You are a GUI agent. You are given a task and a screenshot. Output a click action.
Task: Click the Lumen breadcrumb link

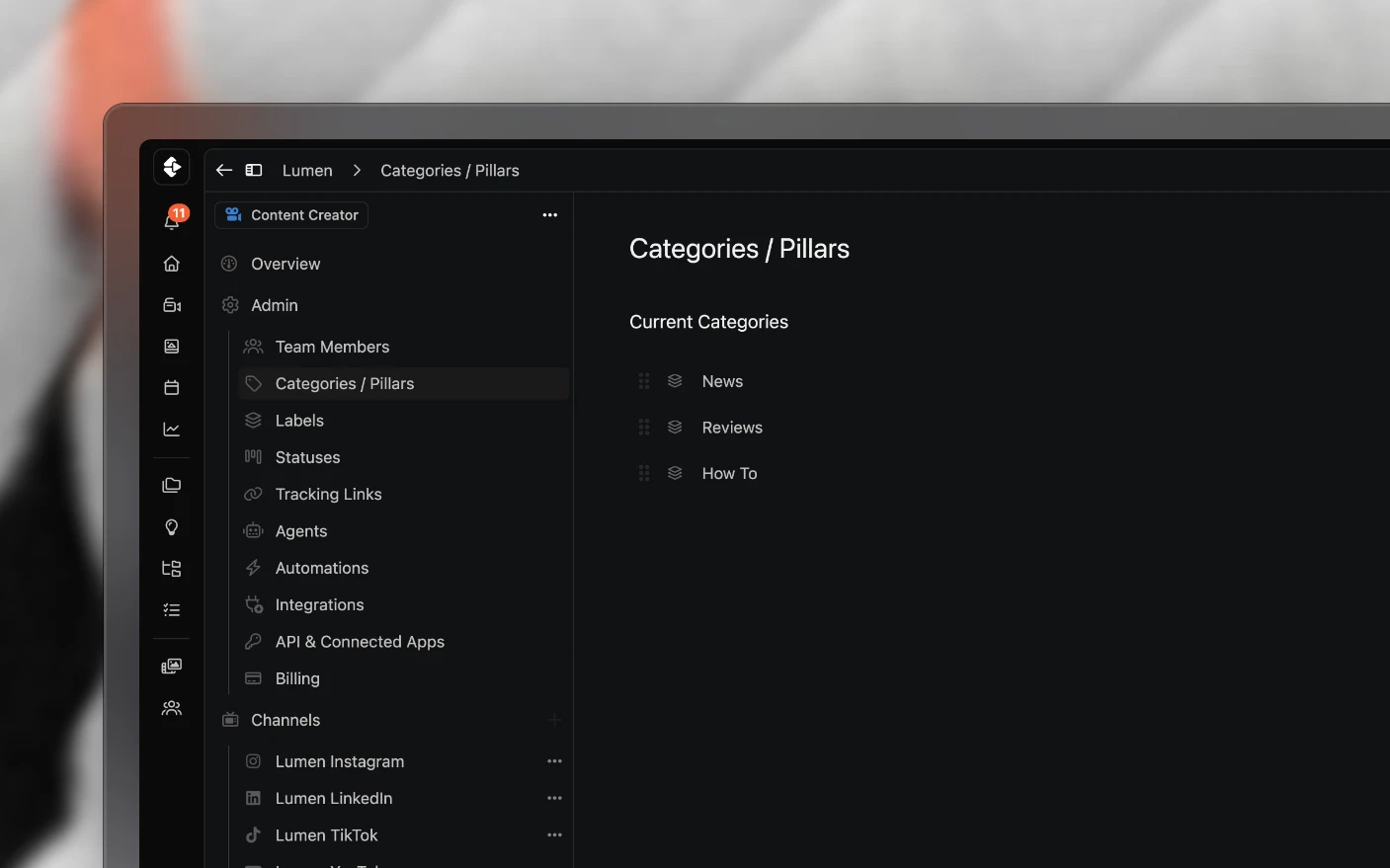(307, 170)
